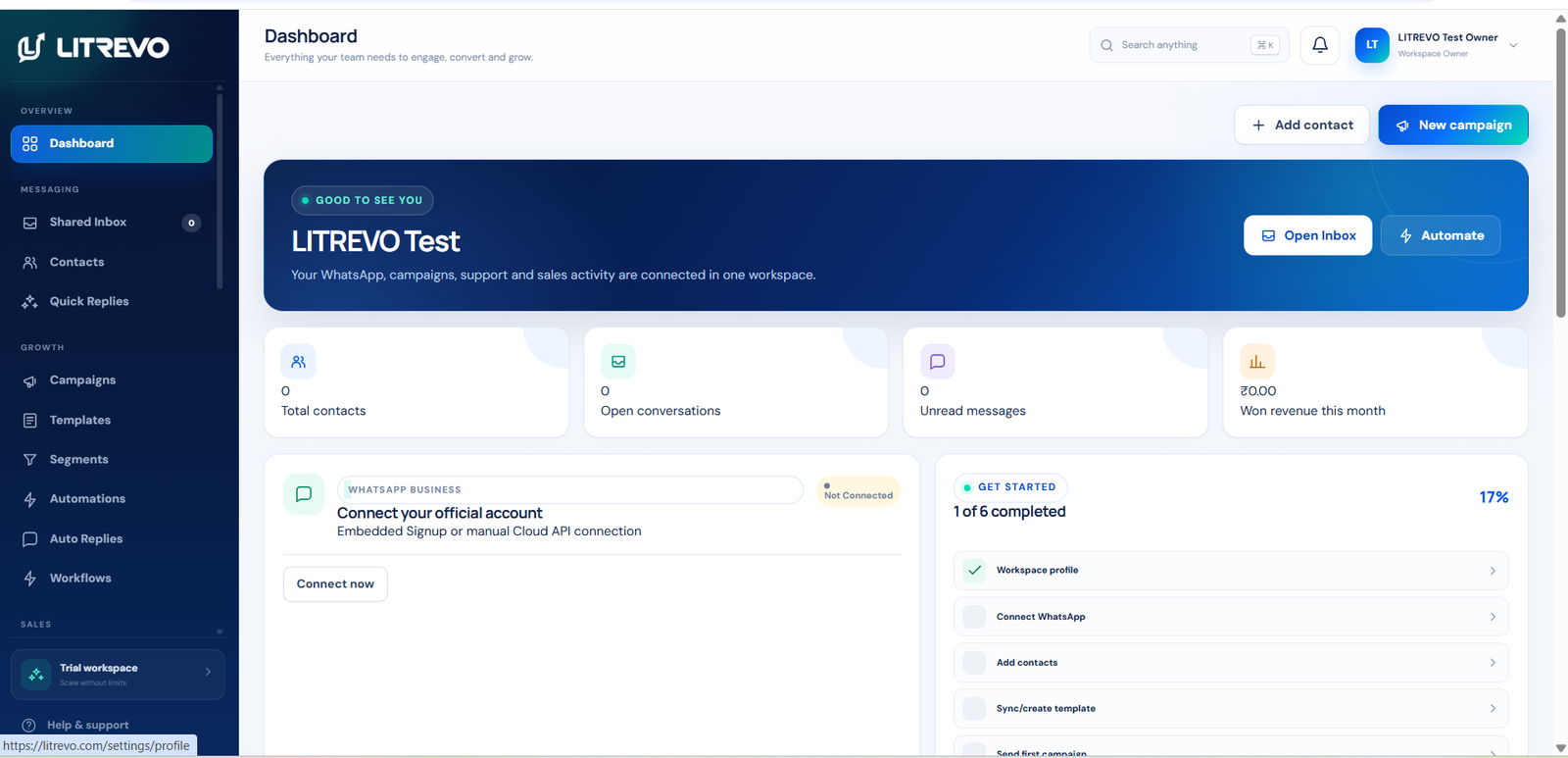
Task: Click the main page vertical scrollbar
Action: pos(1561,172)
